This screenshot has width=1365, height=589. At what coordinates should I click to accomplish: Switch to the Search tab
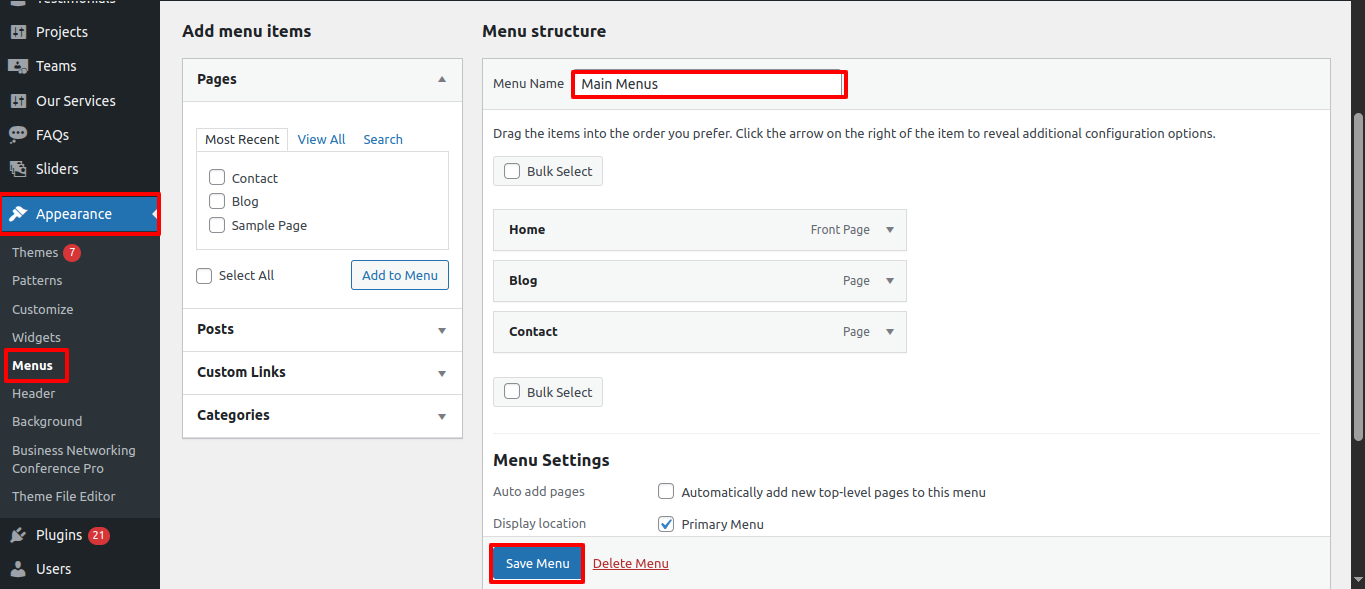click(x=383, y=139)
